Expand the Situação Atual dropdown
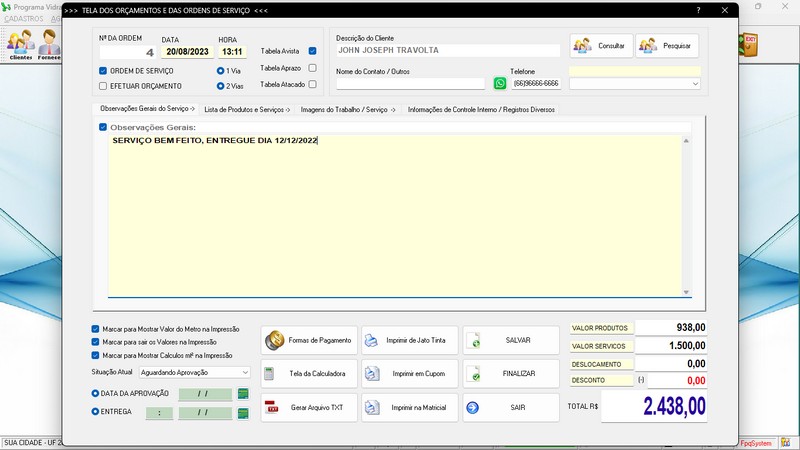The width and height of the screenshot is (800, 450). click(x=245, y=372)
